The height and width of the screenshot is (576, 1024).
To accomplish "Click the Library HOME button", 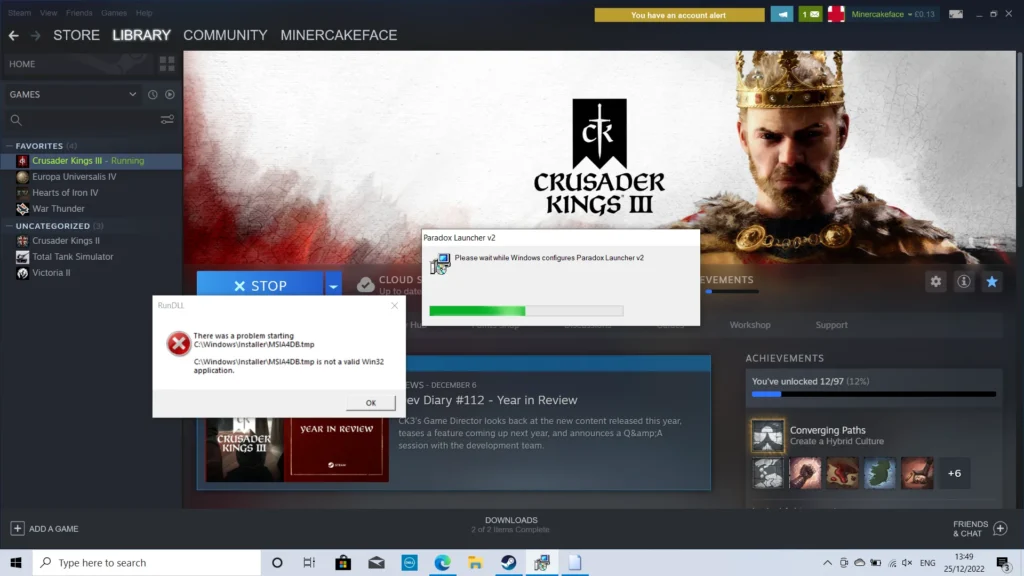I will click(22, 64).
